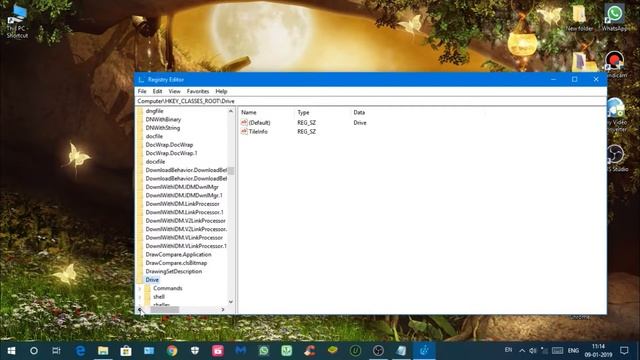This screenshot has width=640, height=360.
Task: Click the shell folder icon
Action: pyautogui.click(x=147, y=297)
